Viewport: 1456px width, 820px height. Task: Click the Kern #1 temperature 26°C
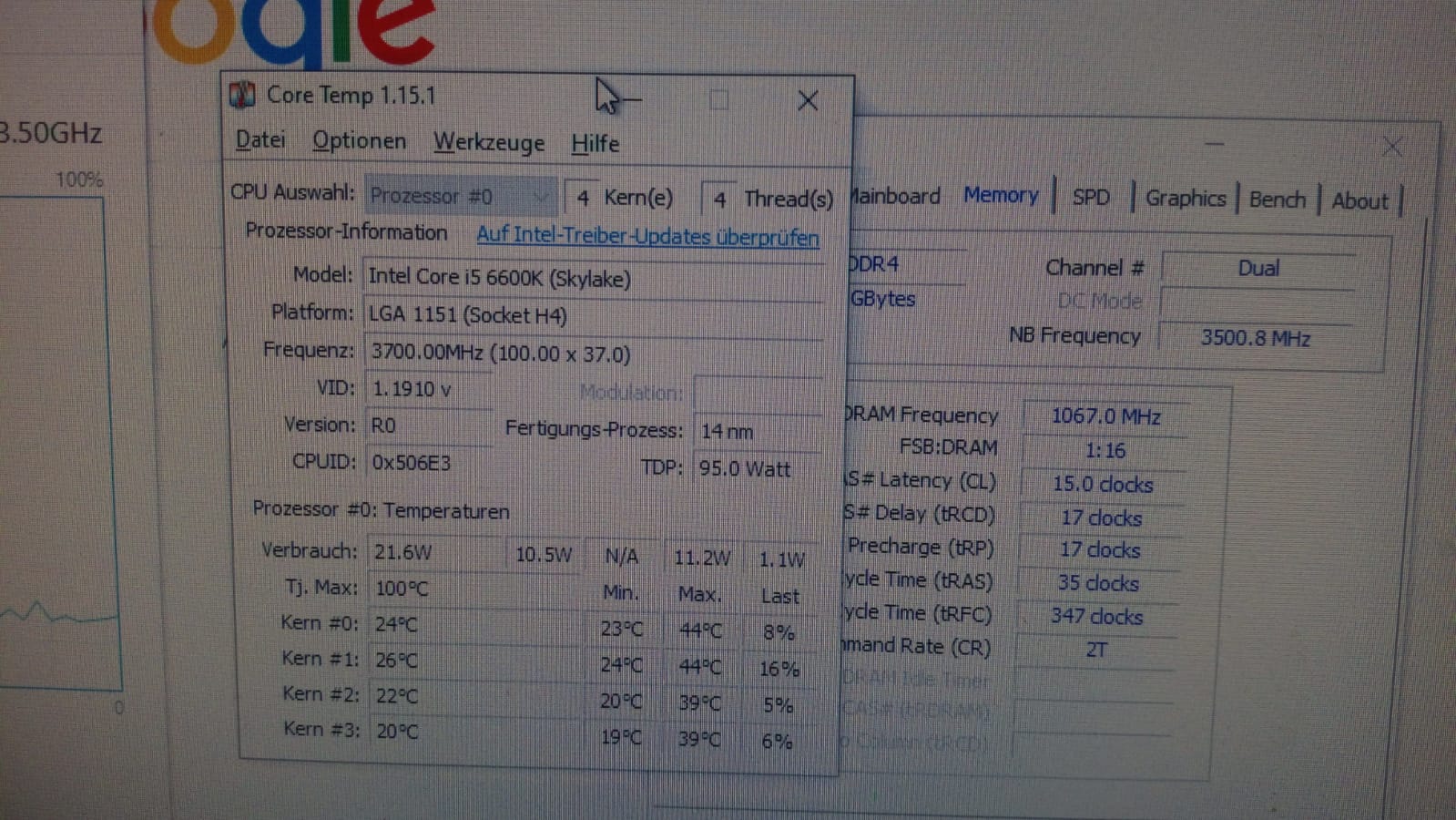473,661
